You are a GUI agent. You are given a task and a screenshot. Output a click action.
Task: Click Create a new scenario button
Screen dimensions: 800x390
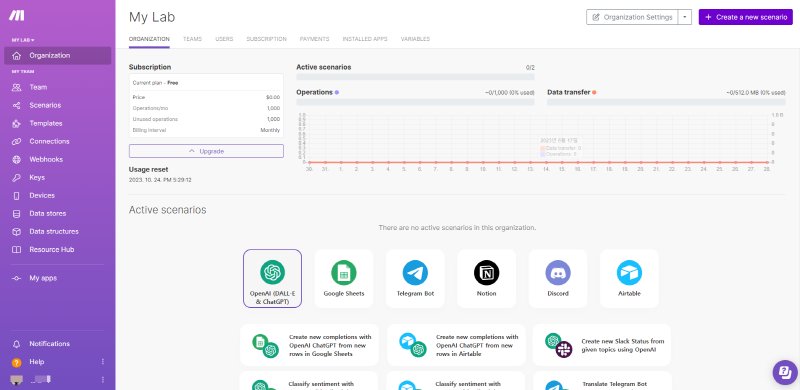coord(745,17)
